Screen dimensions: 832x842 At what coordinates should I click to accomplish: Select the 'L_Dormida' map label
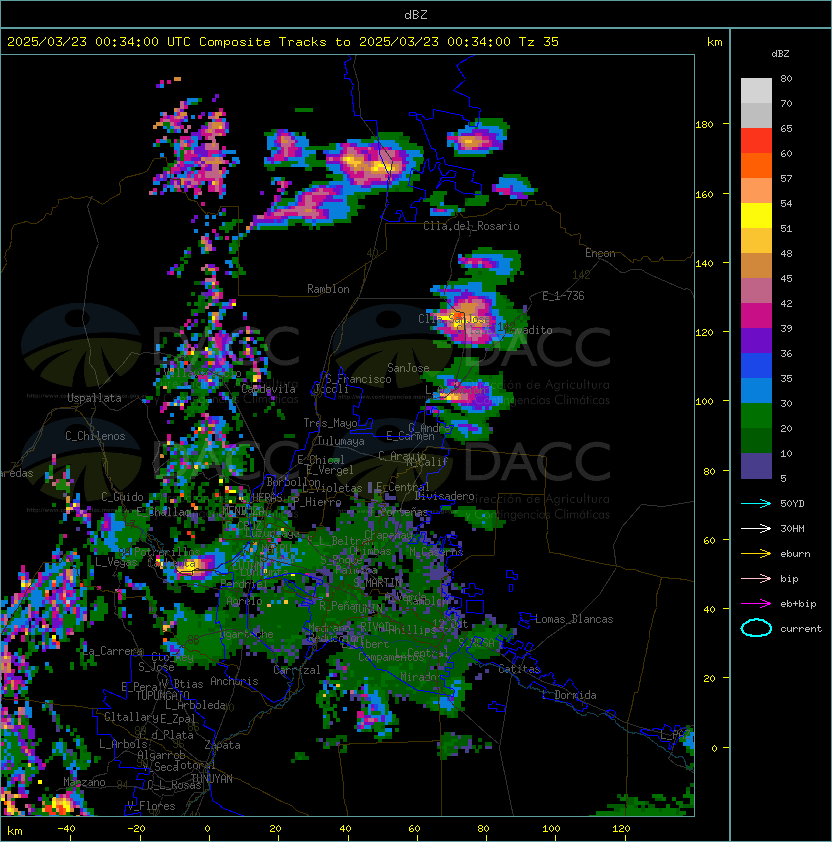[x=569, y=695]
